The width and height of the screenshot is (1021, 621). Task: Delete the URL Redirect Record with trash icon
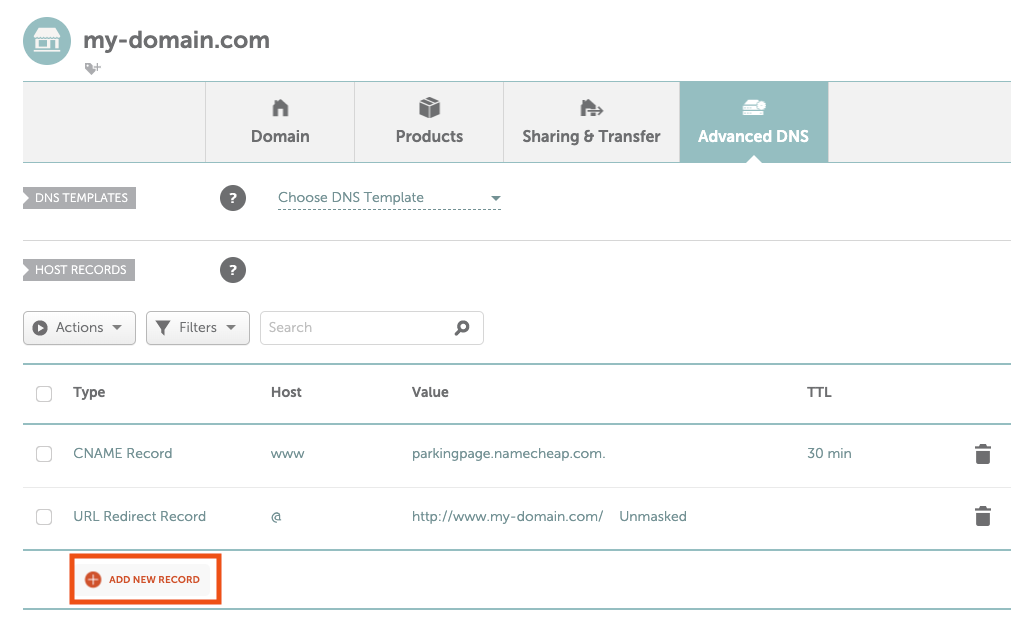click(x=982, y=517)
